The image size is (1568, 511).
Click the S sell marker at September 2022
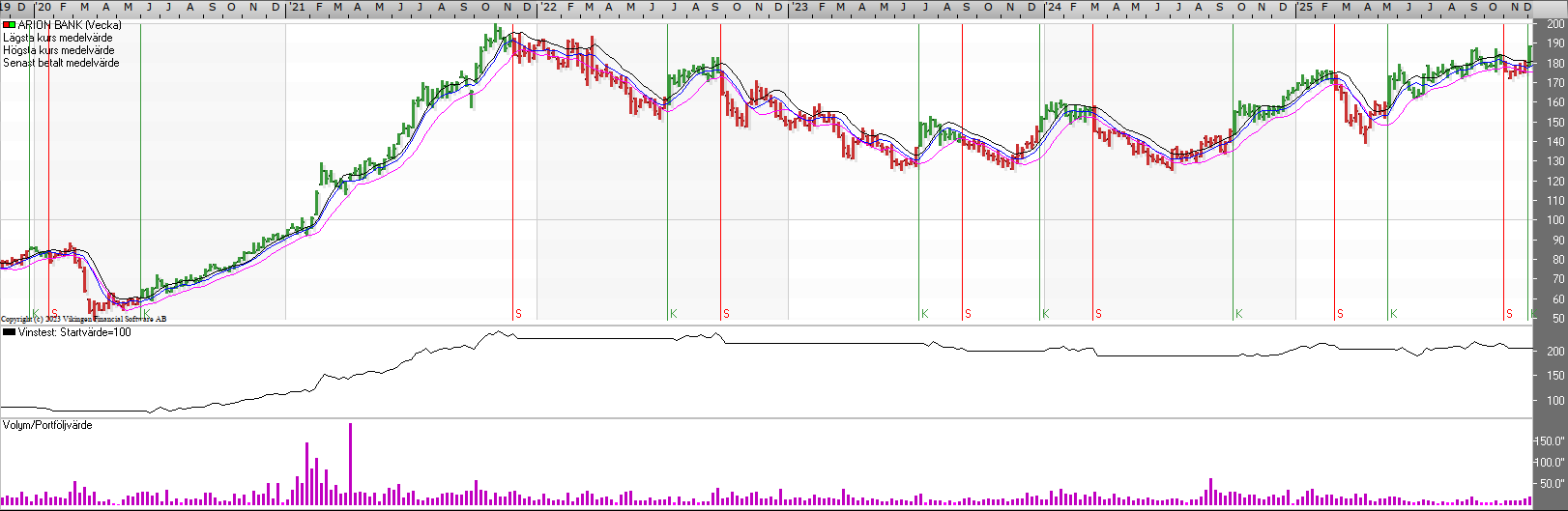pos(726,314)
